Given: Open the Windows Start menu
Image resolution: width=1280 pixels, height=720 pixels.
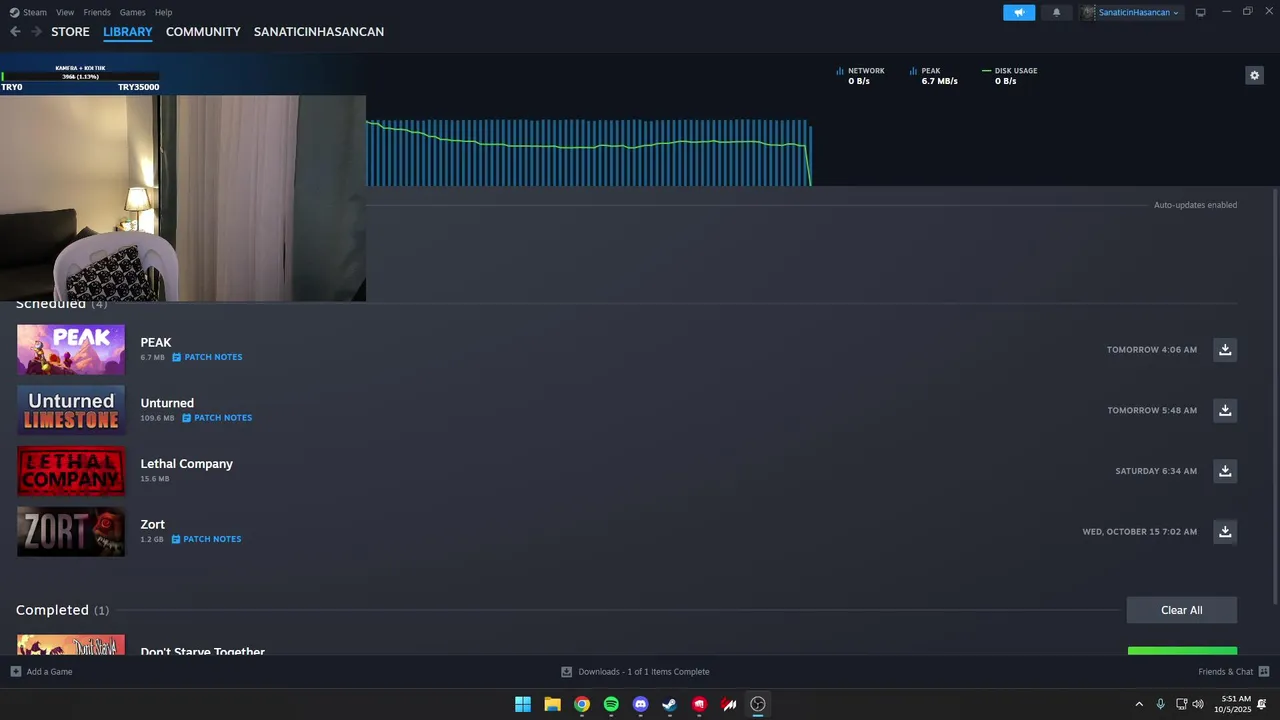Looking at the screenshot, I should [x=523, y=704].
